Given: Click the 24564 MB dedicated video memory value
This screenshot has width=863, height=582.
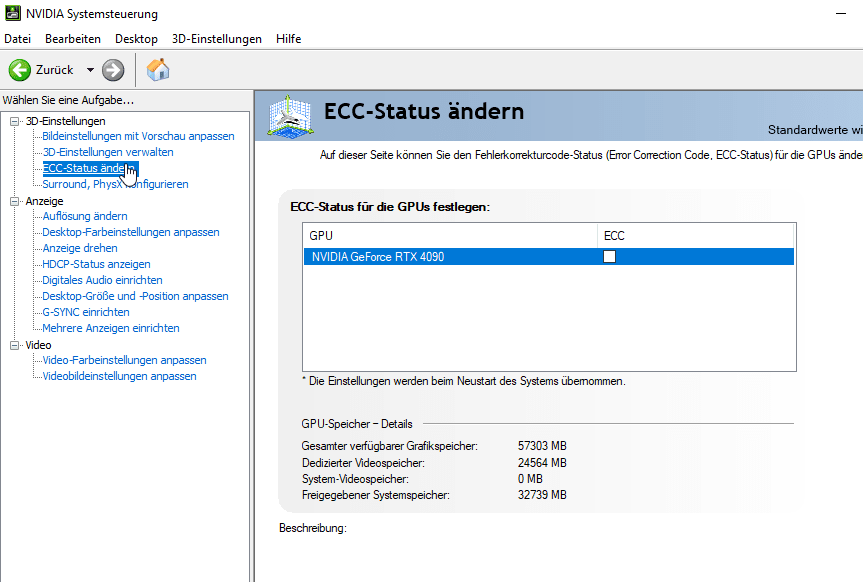Looking at the screenshot, I should (x=542, y=463).
